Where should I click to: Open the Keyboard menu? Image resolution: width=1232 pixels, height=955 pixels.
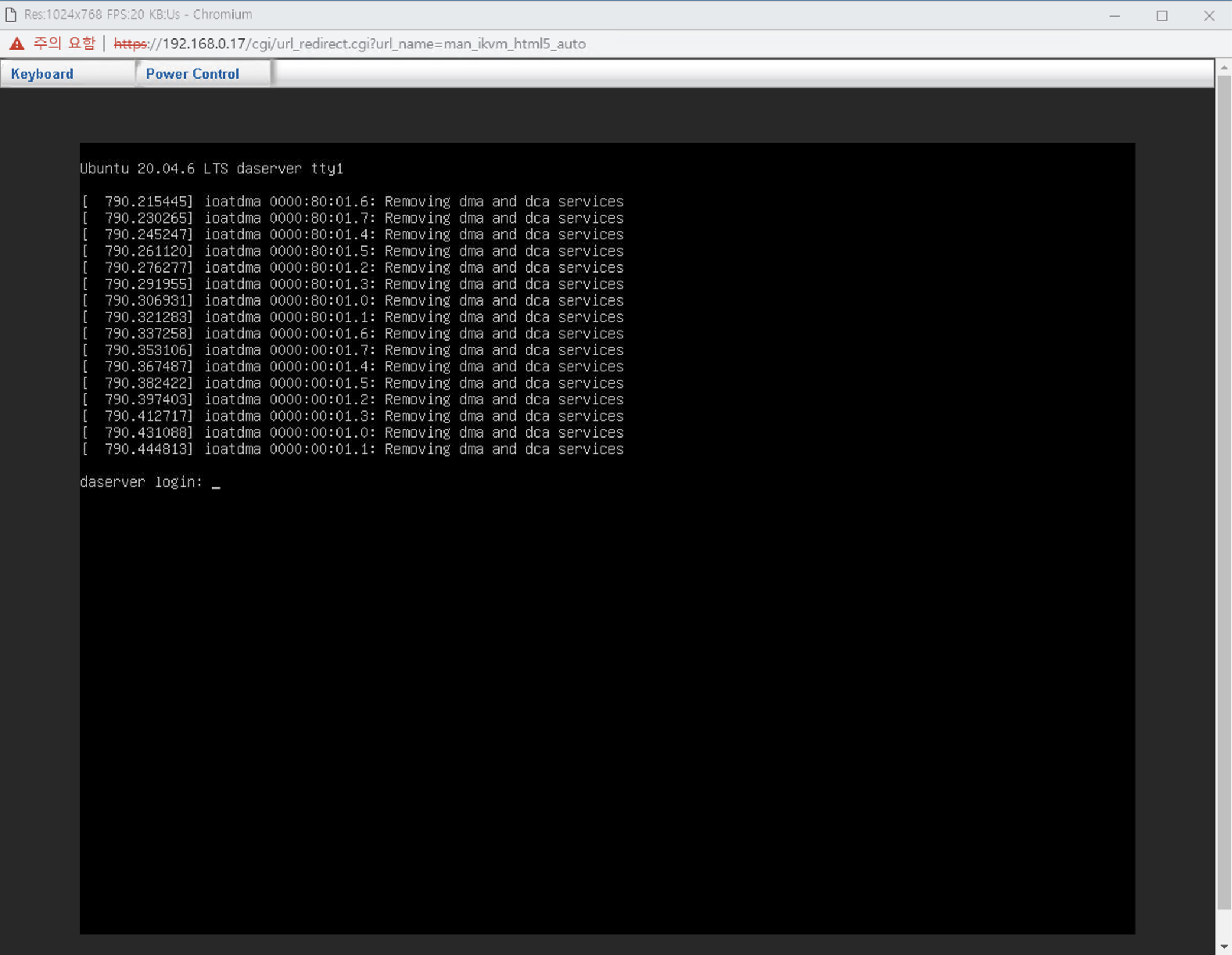tap(43, 74)
